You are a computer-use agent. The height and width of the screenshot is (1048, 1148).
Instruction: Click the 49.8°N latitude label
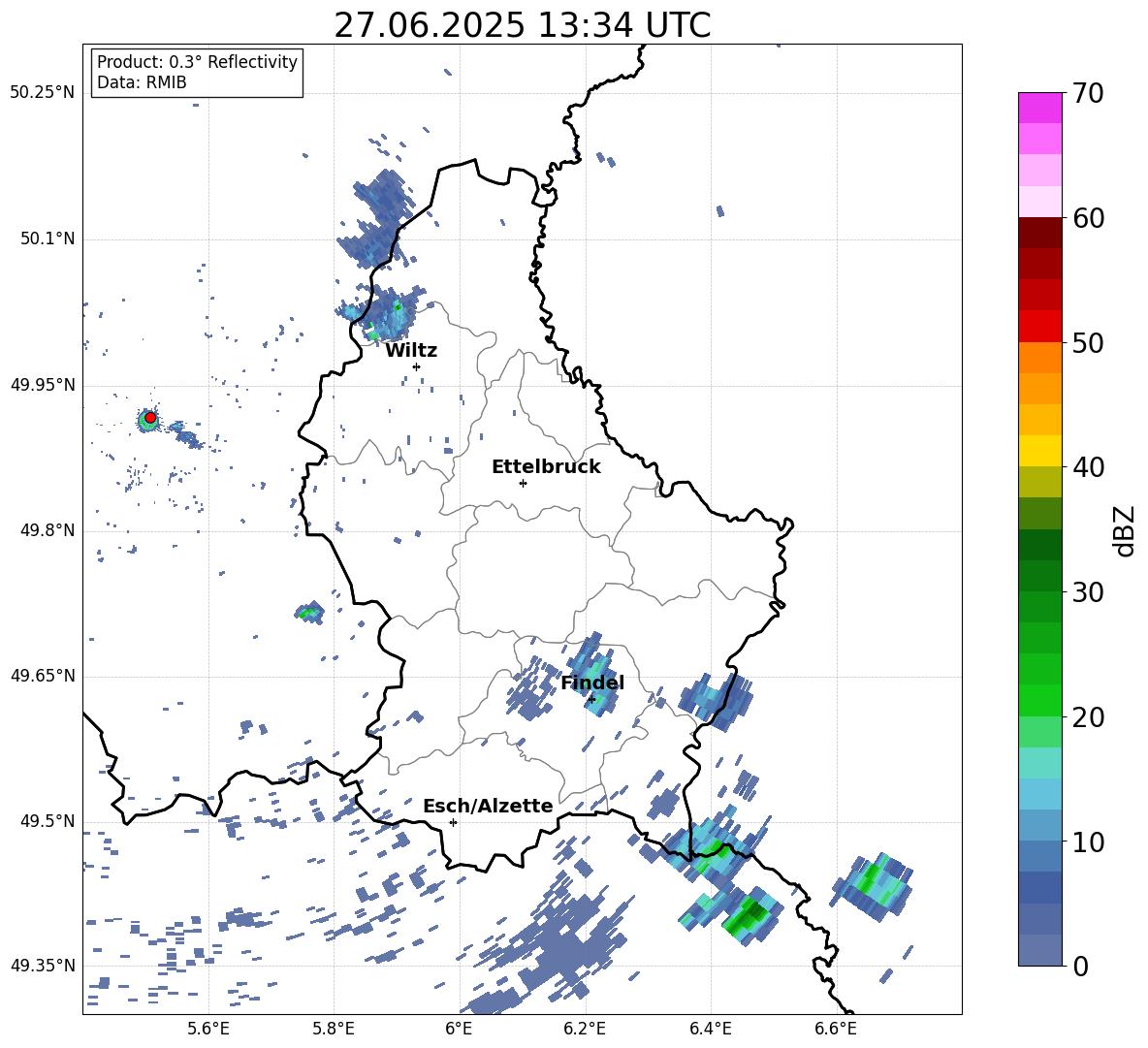48,530
